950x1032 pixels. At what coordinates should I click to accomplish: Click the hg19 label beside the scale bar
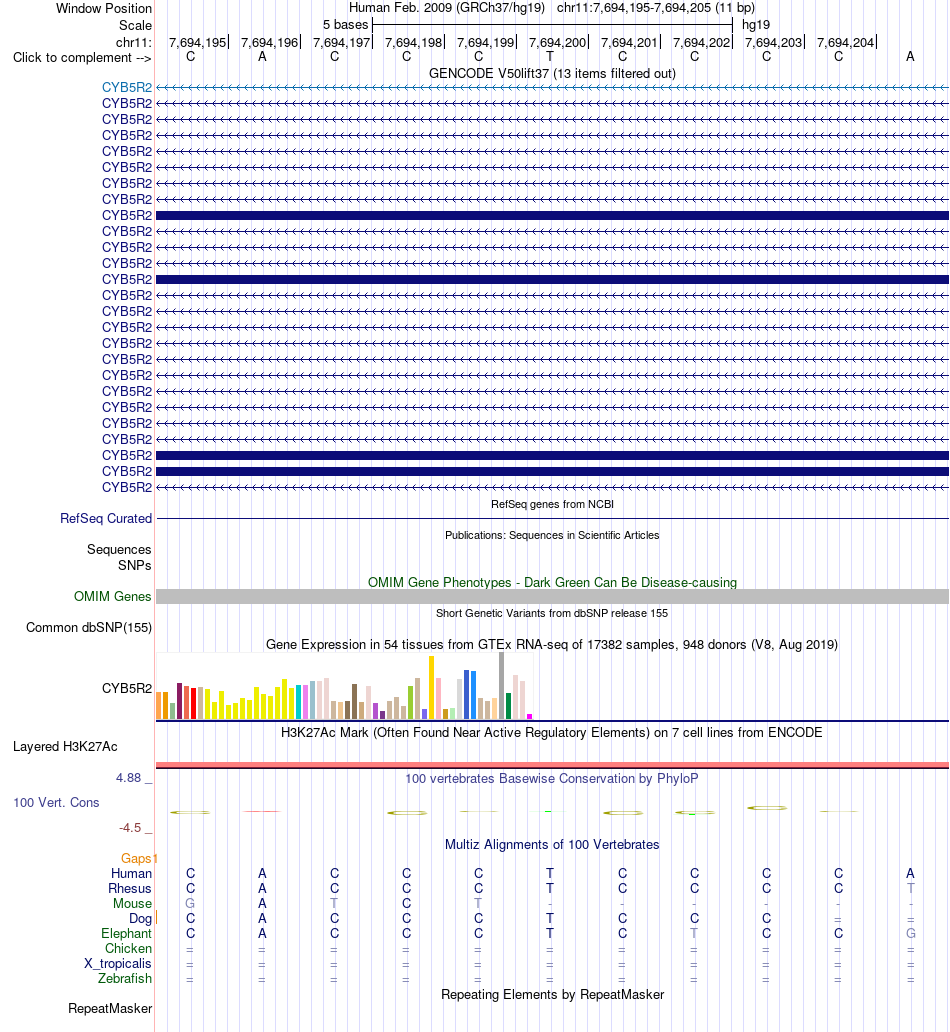point(756,25)
